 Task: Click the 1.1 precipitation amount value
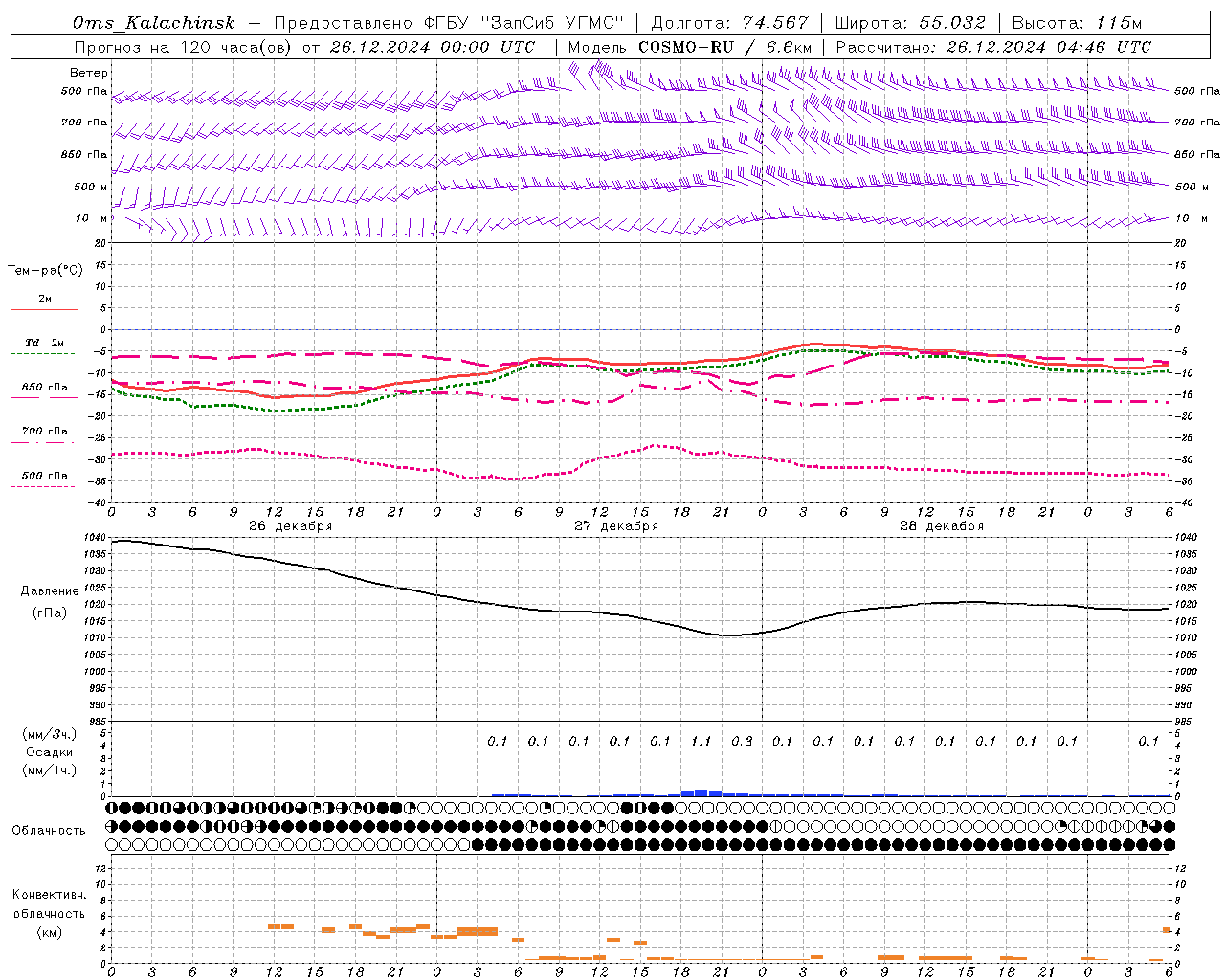(x=701, y=741)
